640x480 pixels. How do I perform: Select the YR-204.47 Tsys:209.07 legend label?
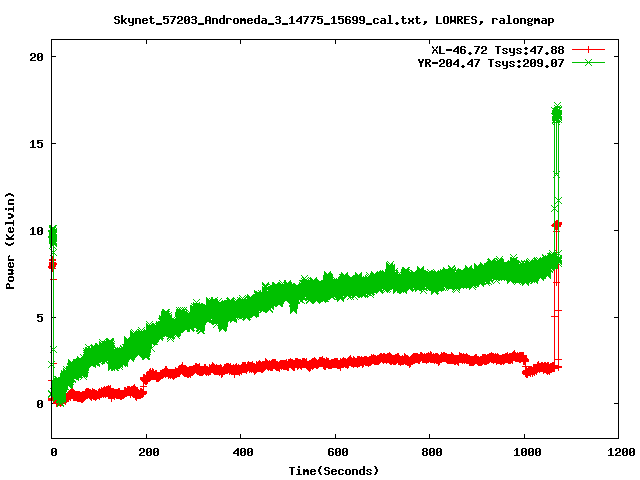coord(491,63)
